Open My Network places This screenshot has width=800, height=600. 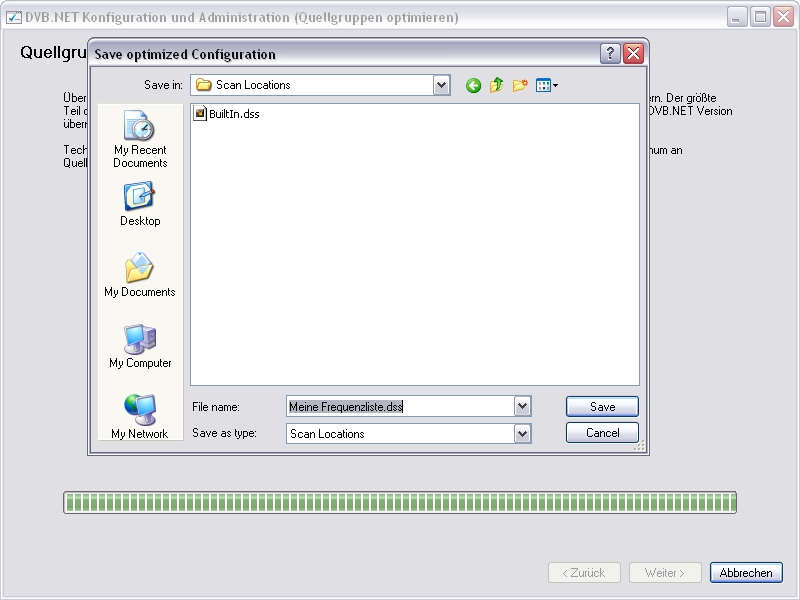point(140,416)
